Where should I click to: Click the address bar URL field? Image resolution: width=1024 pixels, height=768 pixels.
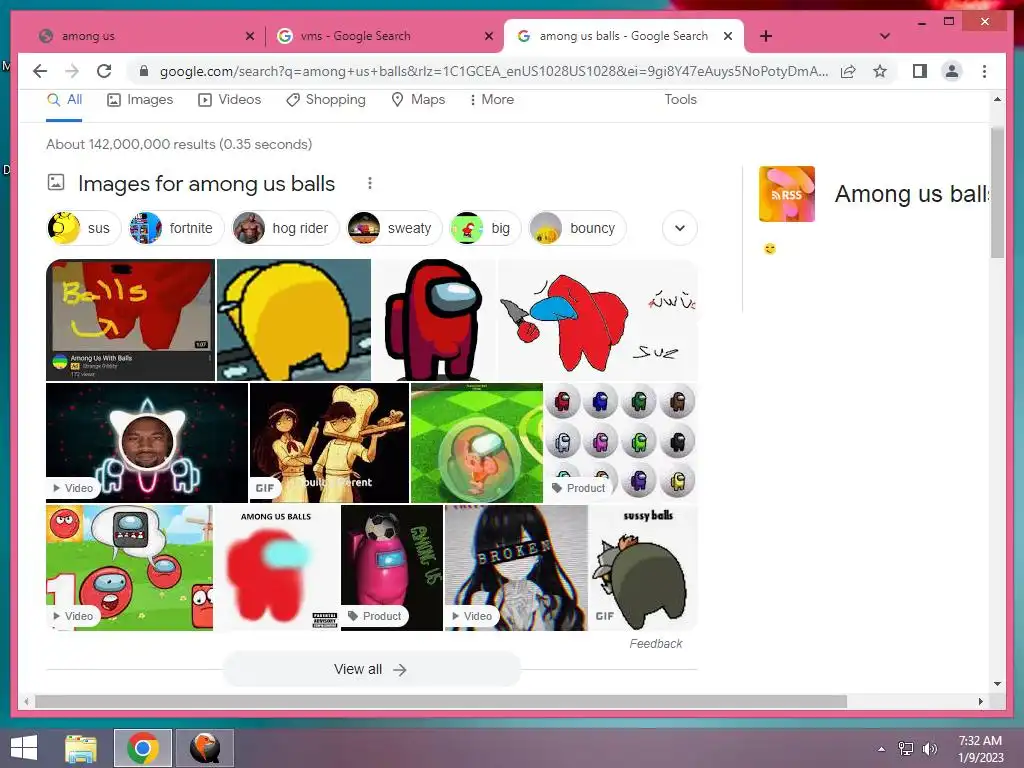pos(493,71)
